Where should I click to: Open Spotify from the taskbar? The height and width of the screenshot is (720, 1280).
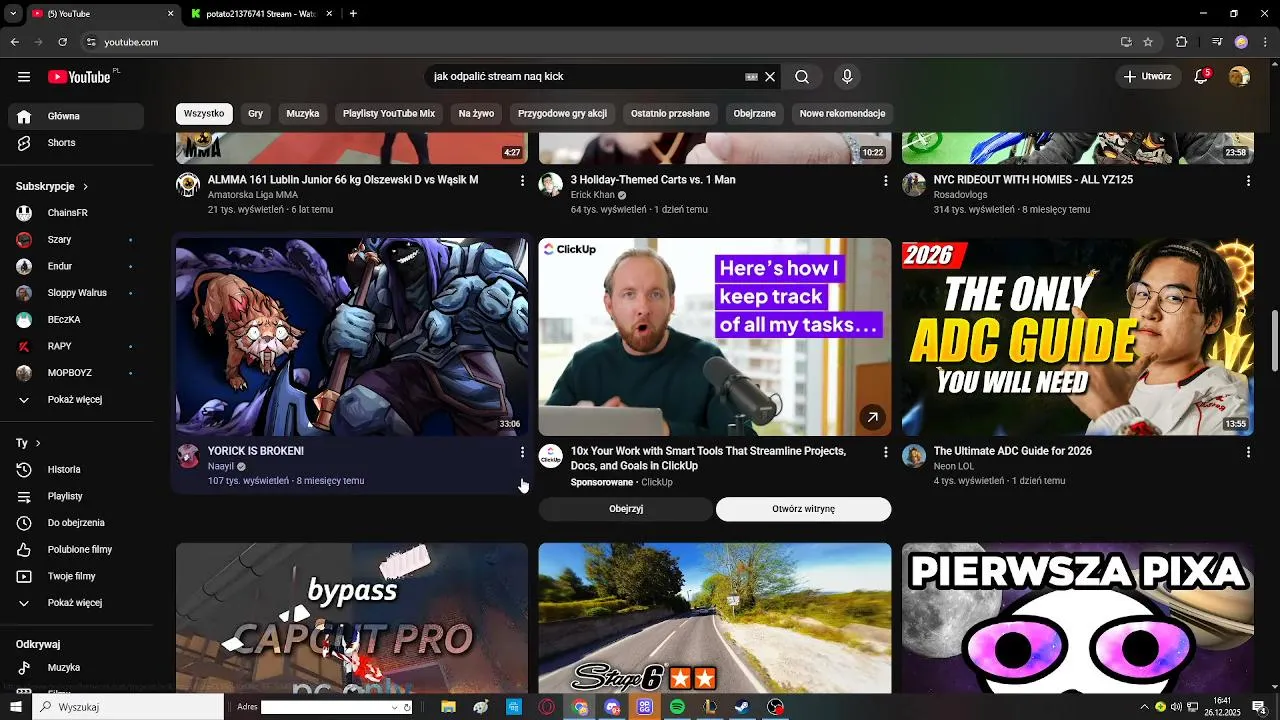click(x=677, y=707)
